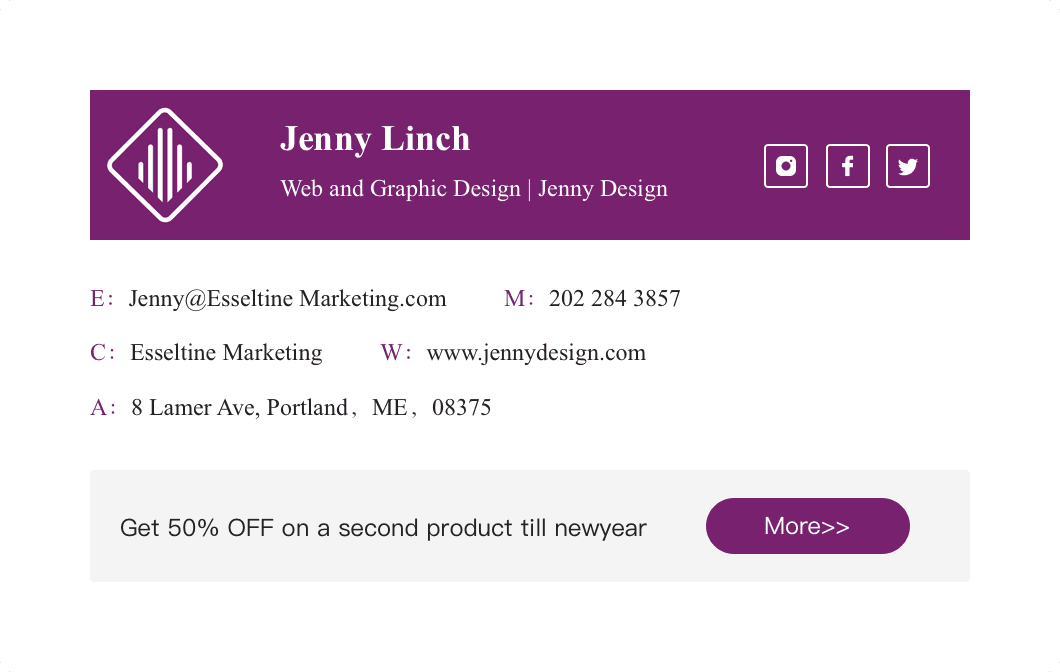
Task: Click the Jenny@Esseltine Marketing.com email address
Action: click(x=287, y=299)
